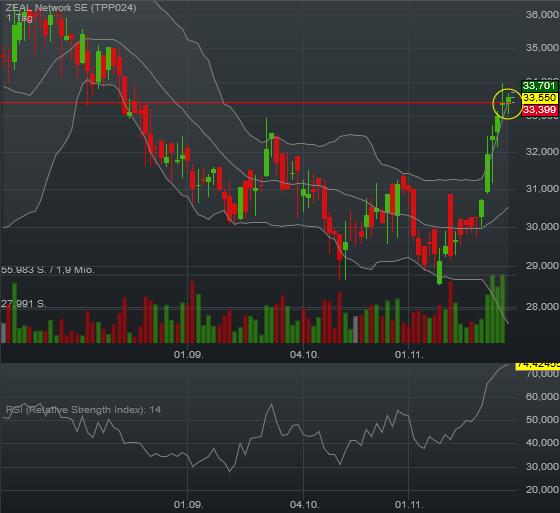Click the 04.10. date on the RSI axis
Viewport: 560px width, 513px height.
[x=305, y=505]
